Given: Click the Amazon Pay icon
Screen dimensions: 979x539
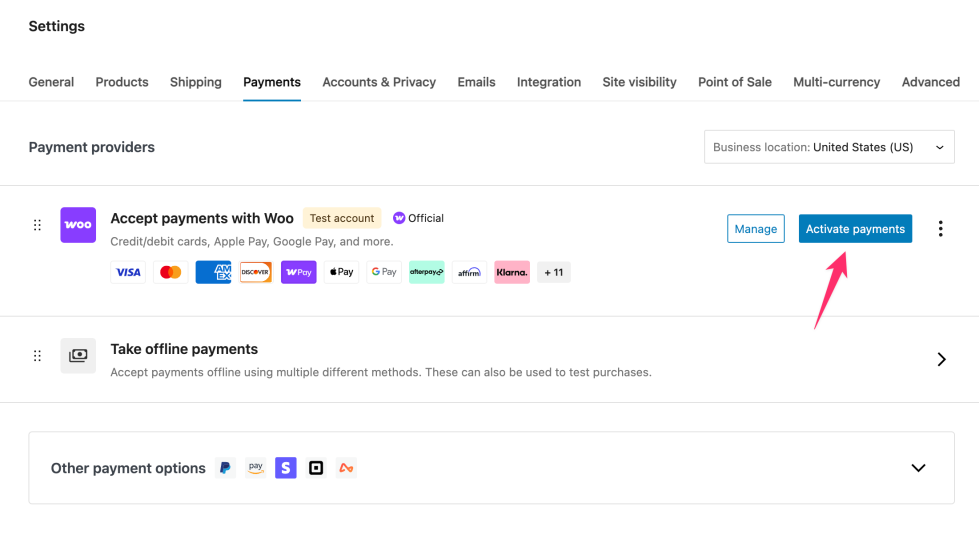Looking at the screenshot, I should pos(256,468).
